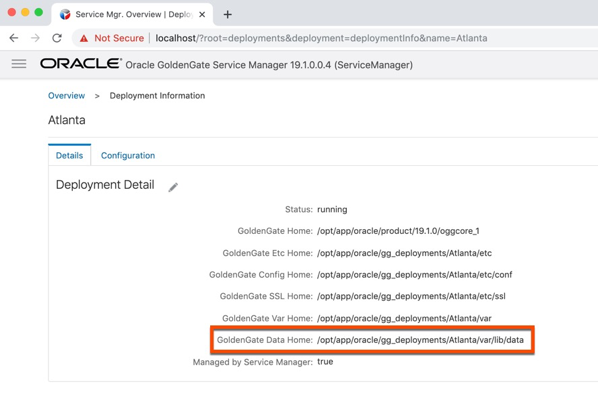598x397 pixels.
Task: Click the Oracle logo in the header
Action: point(81,63)
